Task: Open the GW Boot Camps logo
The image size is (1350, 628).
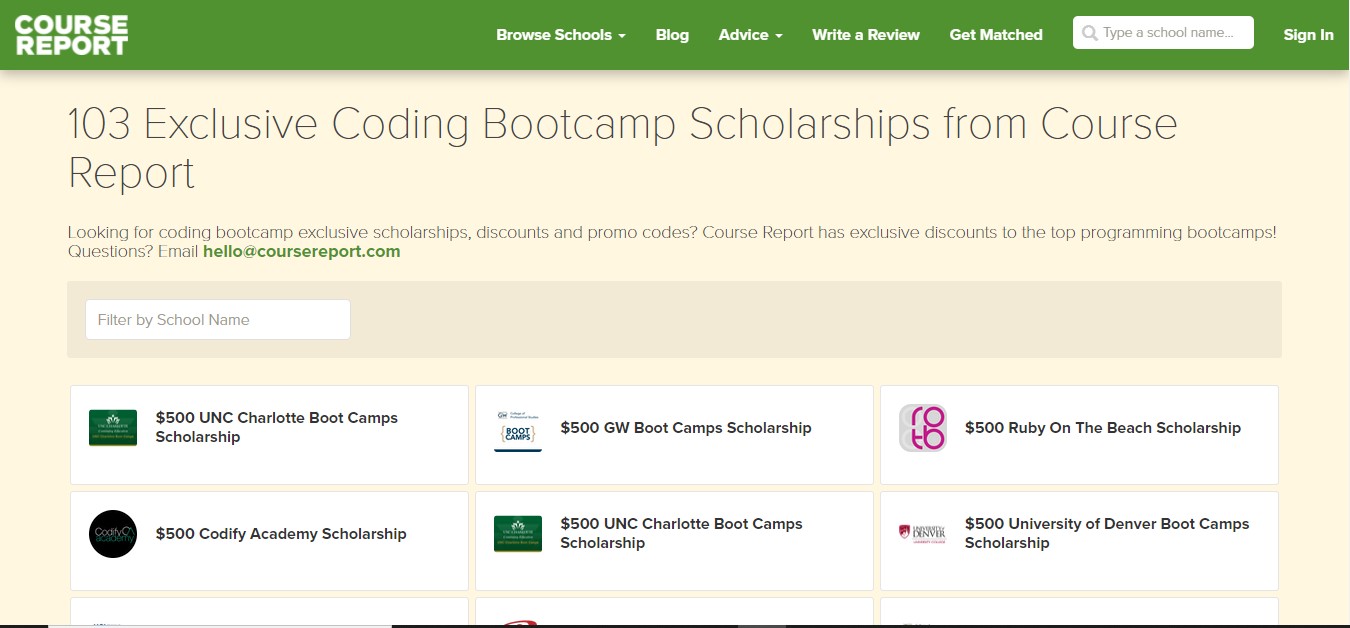Action: (518, 430)
